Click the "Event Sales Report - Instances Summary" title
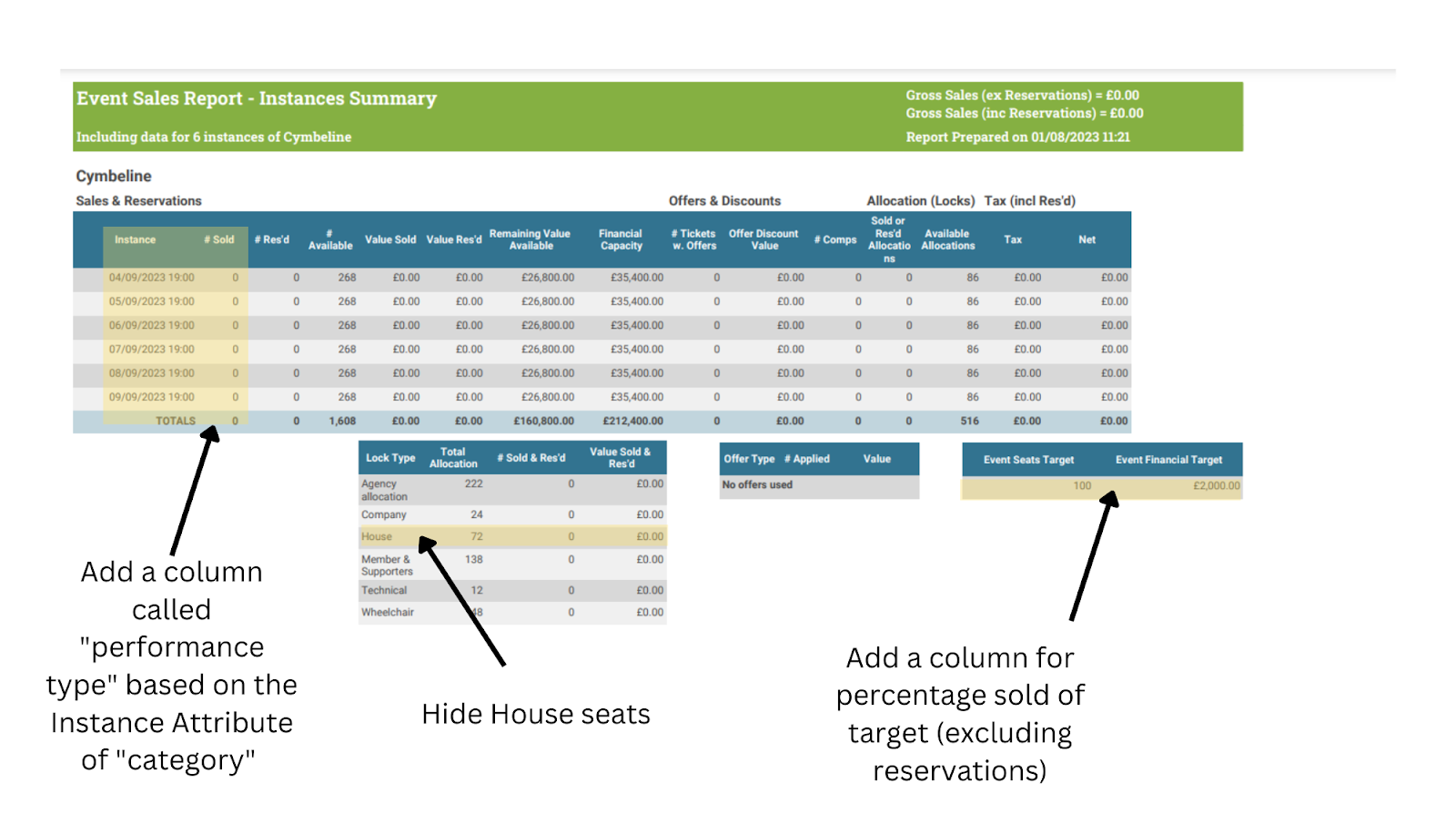The width and height of the screenshot is (1456, 814). (257, 98)
